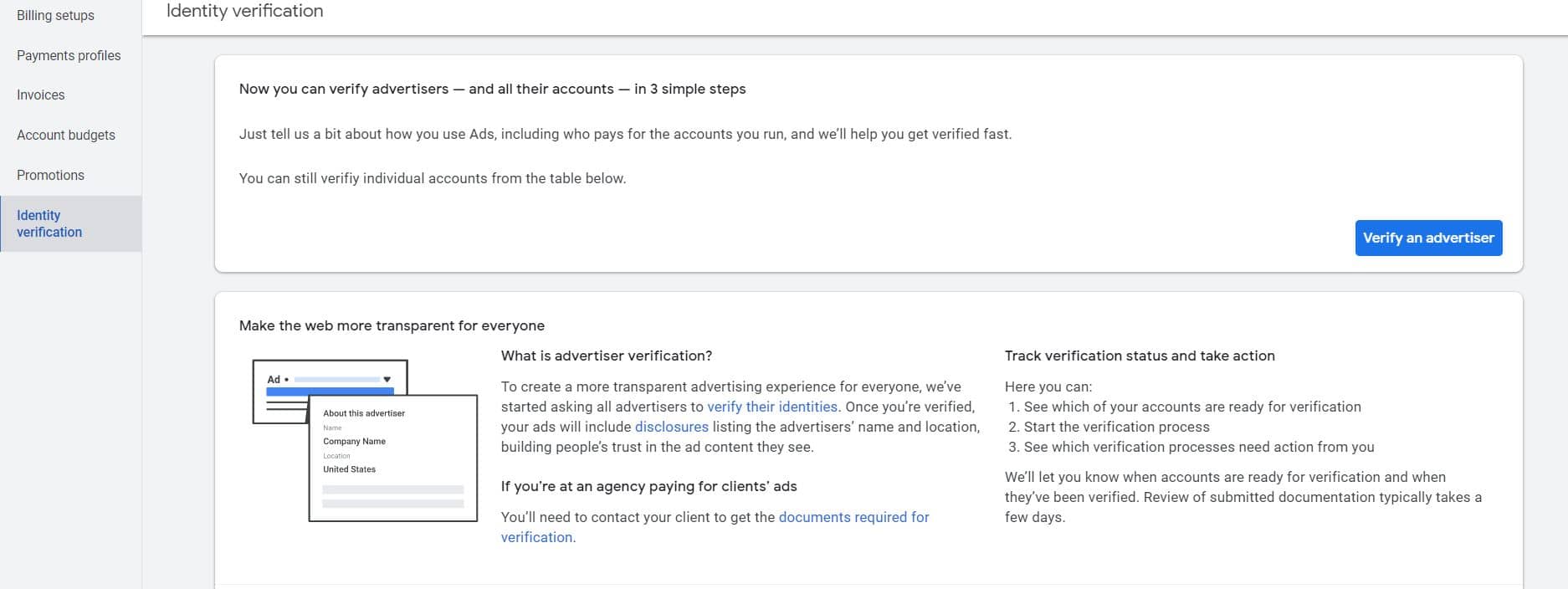Click "United States" in the sample disclosure
This screenshot has height=589, width=1568.
(x=350, y=469)
